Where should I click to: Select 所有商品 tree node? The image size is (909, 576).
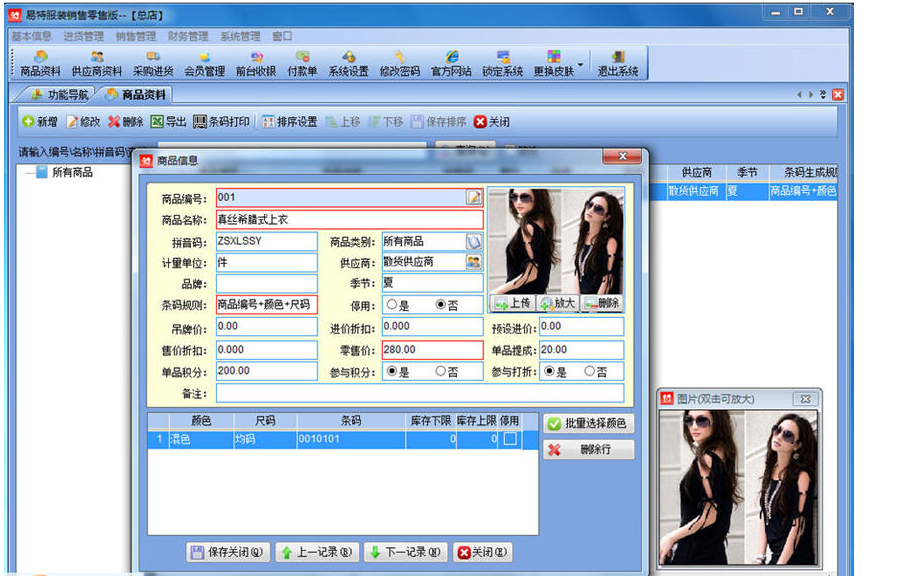(x=72, y=172)
